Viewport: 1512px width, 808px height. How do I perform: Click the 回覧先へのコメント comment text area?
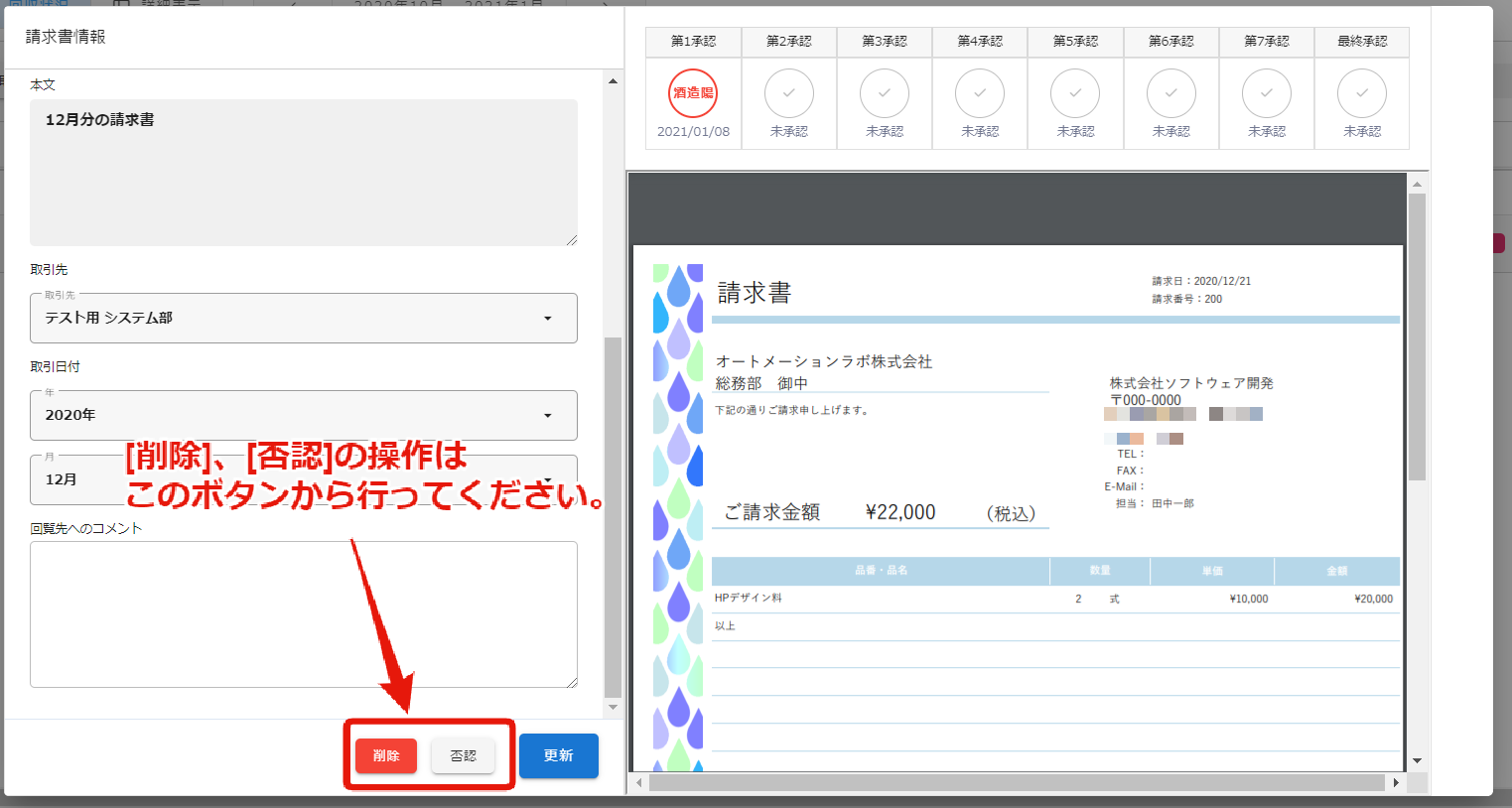point(304,614)
